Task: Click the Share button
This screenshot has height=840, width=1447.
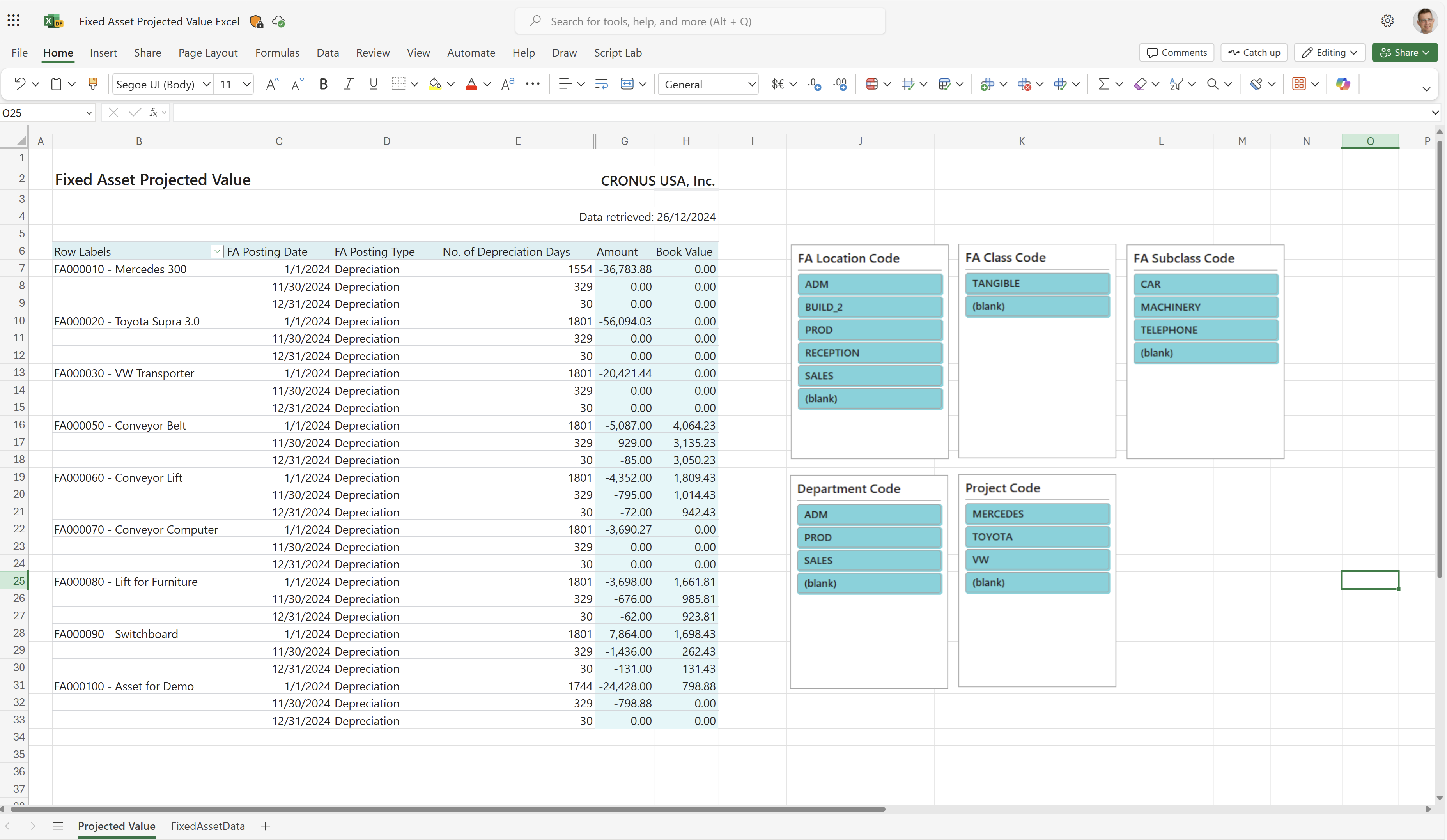Action: (x=1404, y=52)
